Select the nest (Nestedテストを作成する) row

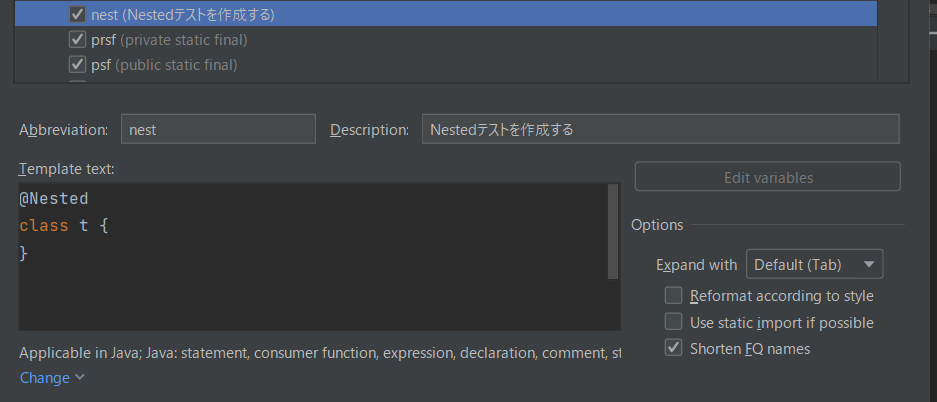click(x=446, y=14)
